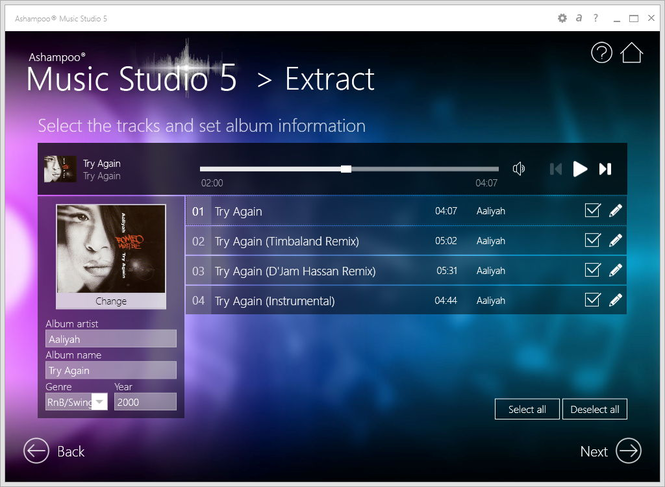Select track row 'Try Again (D'Jam Hassan Remix)'

[406, 270]
